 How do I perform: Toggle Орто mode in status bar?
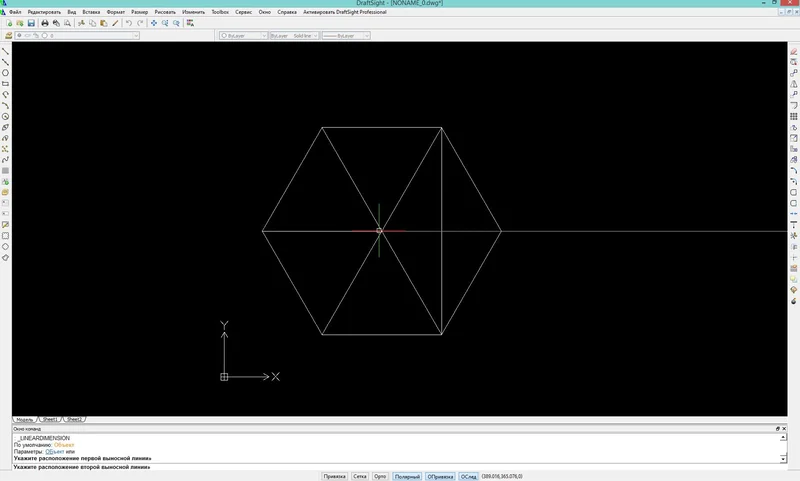tap(380, 477)
